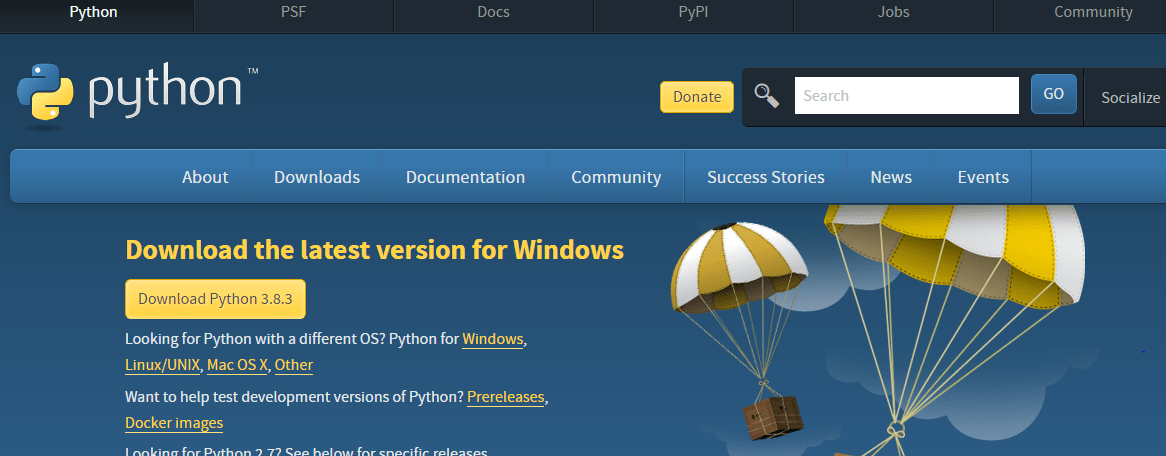
Task: Open the Socialize menu
Action: pos(1130,97)
